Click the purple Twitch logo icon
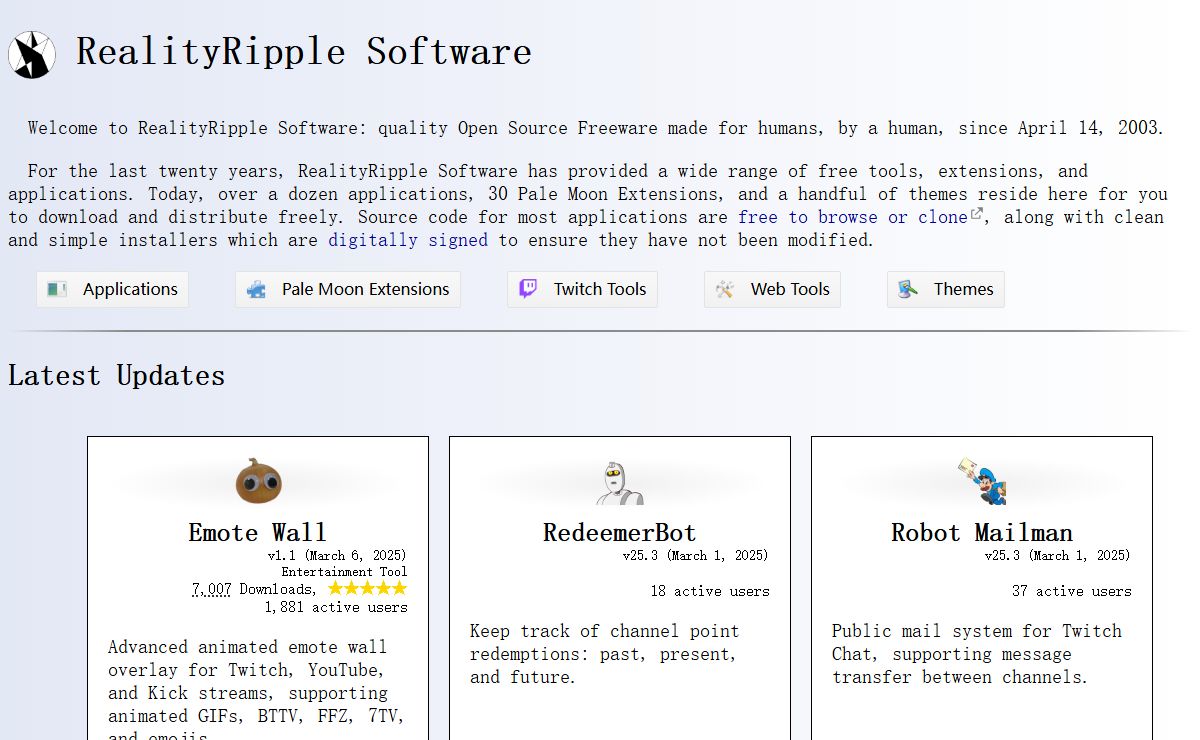Image resolution: width=1200 pixels, height=740 pixels. click(x=528, y=289)
